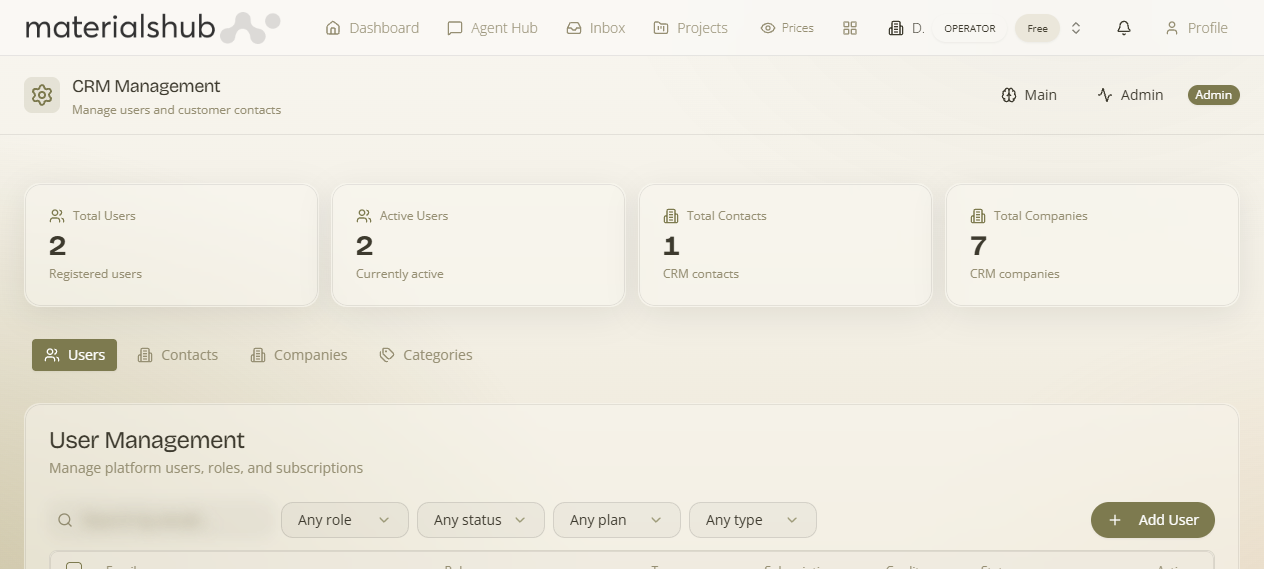The width and height of the screenshot is (1264, 569).
Task: Click the search magnifier icon
Action: 65,520
